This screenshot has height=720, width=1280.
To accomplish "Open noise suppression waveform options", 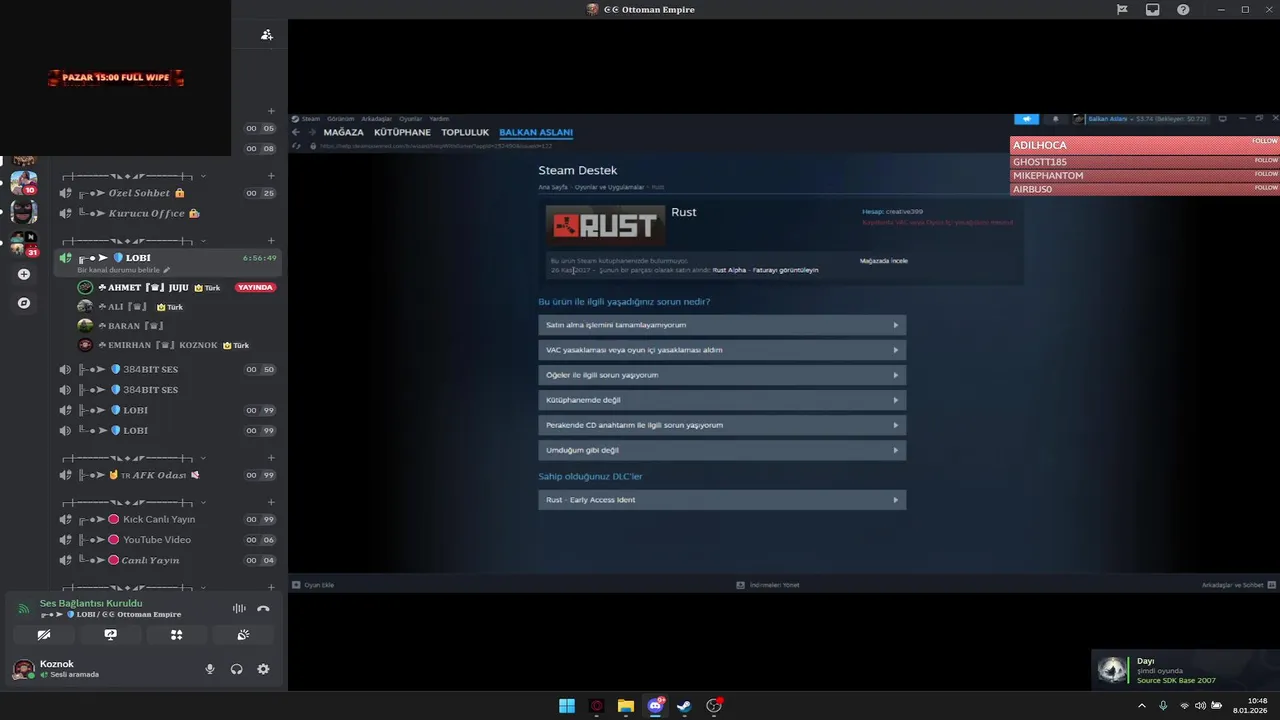I will [x=239, y=608].
